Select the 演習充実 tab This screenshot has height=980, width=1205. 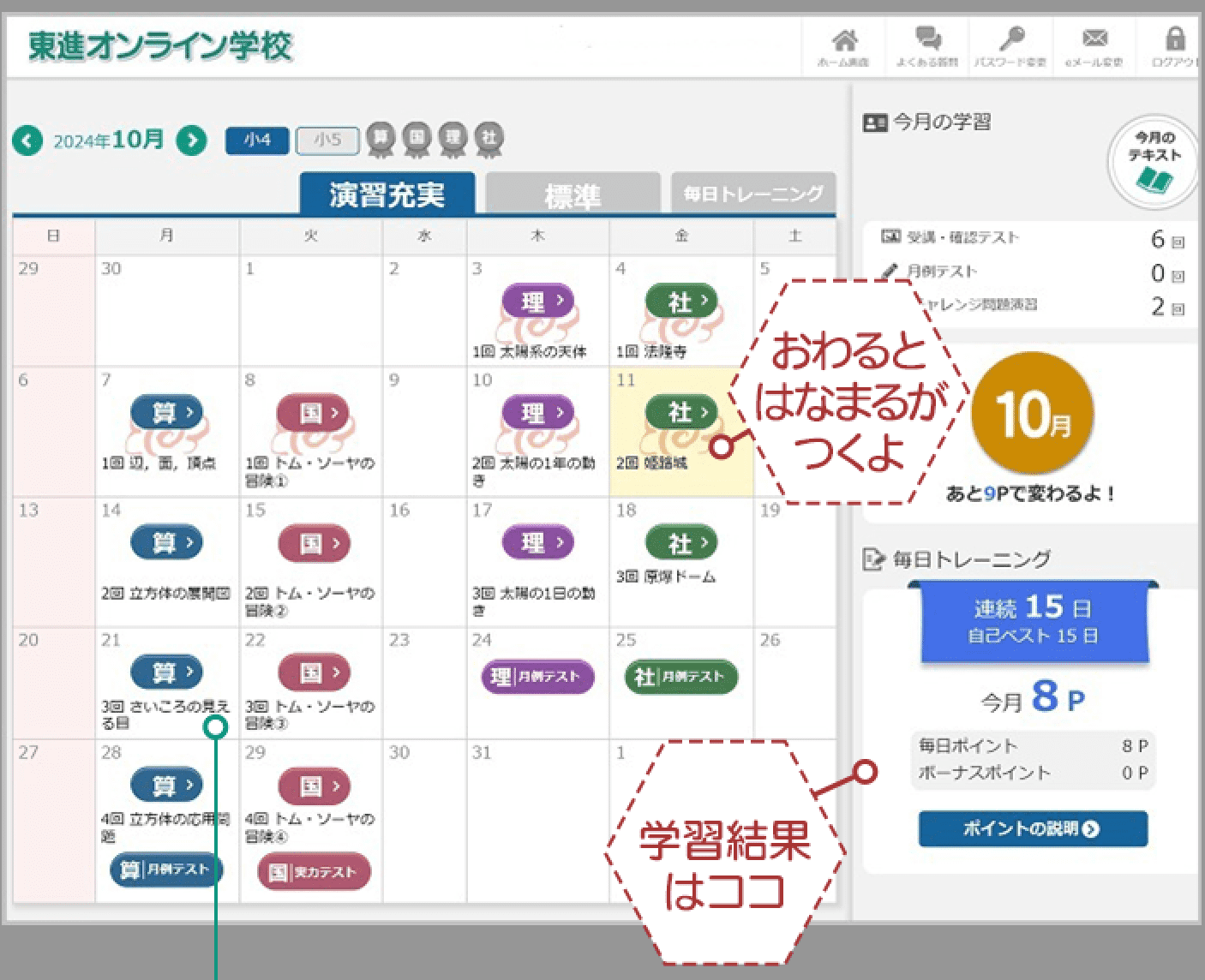coord(387,194)
